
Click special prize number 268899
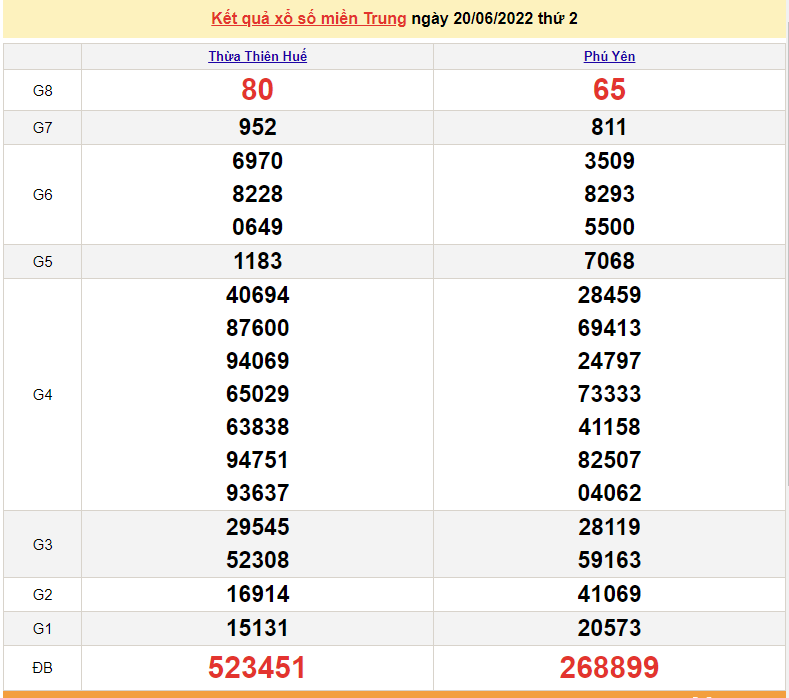pos(609,667)
